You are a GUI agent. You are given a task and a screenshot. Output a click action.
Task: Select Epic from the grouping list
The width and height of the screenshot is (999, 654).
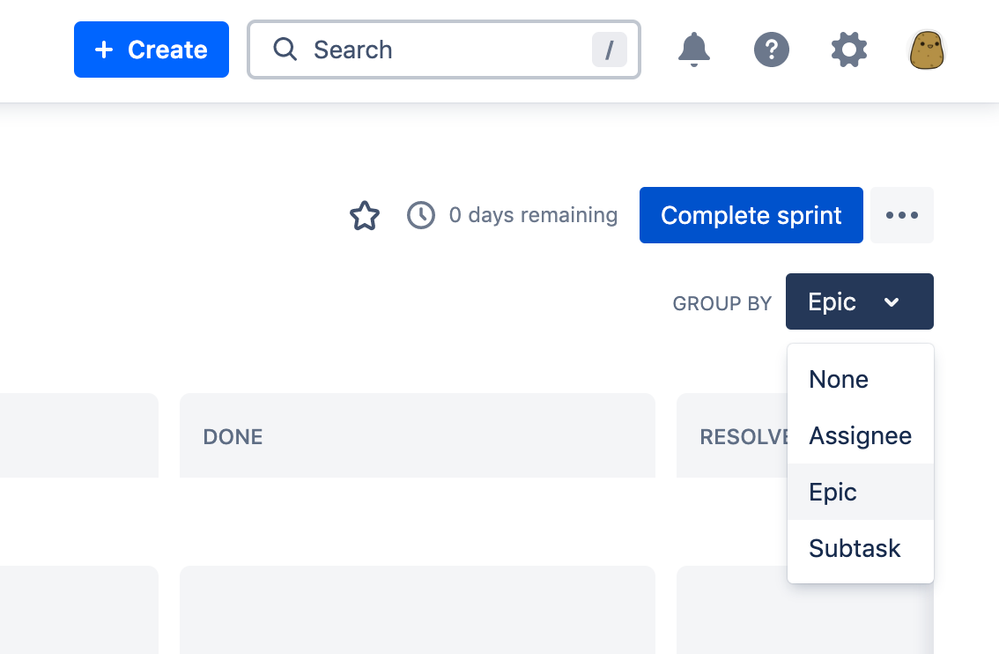point(833,491)
